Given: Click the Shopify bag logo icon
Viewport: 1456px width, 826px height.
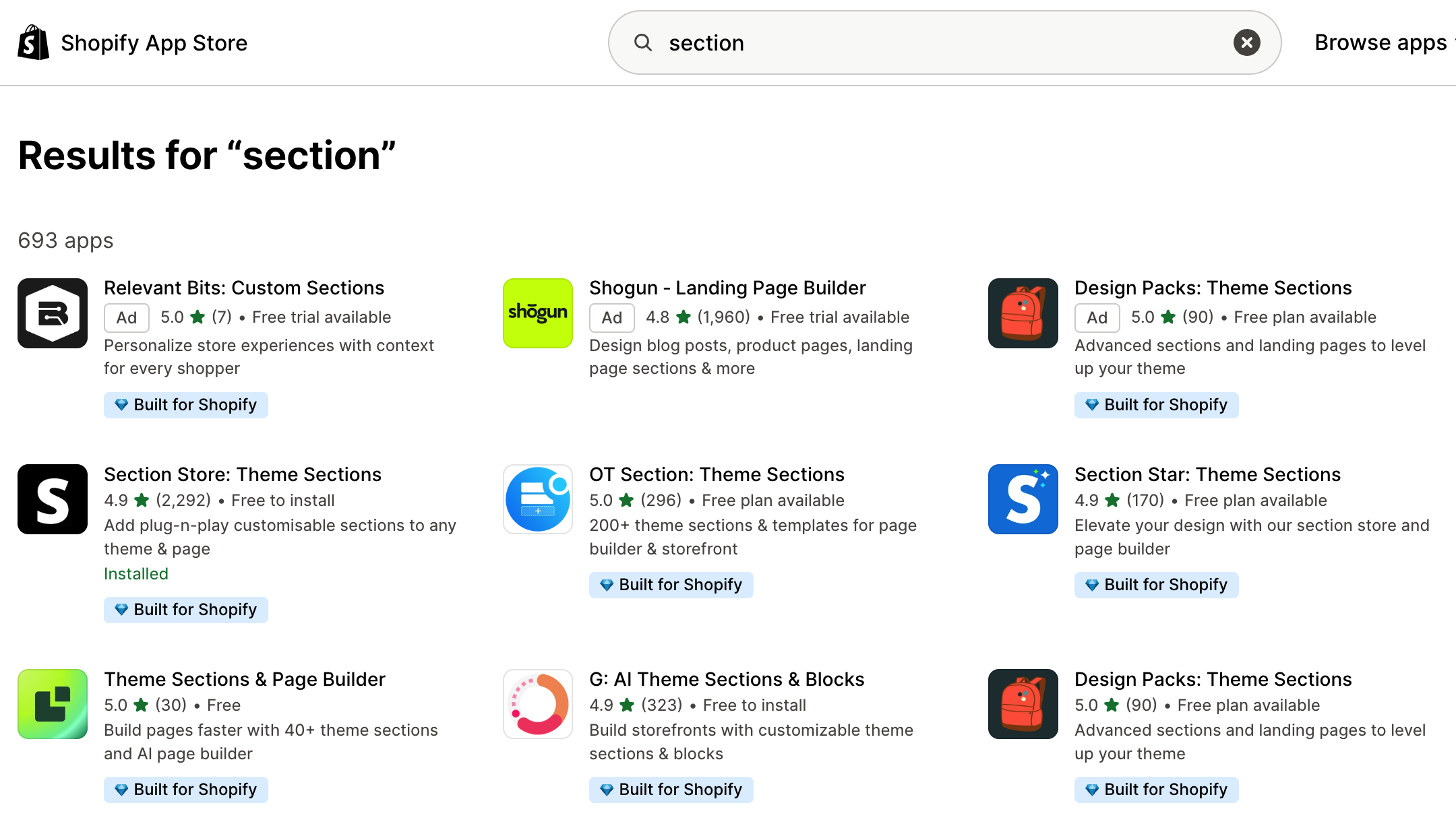Looking at the screenshot, I should coord(33,42).
